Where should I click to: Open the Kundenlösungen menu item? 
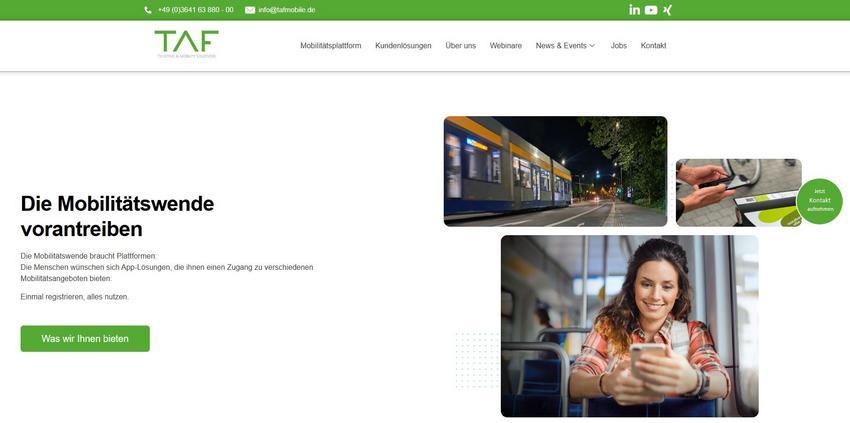[x=403, y=46]
